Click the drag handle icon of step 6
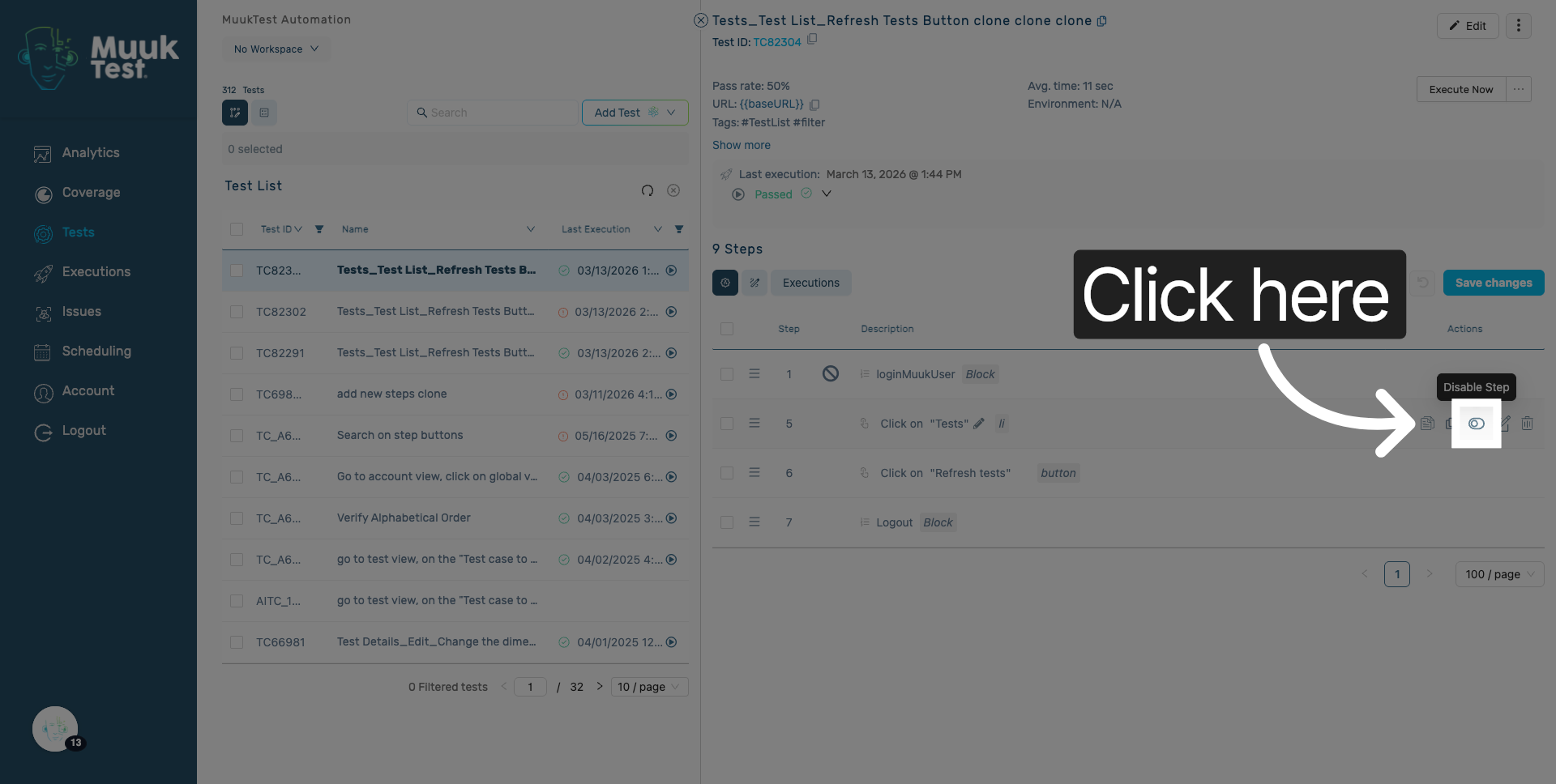 754,473
